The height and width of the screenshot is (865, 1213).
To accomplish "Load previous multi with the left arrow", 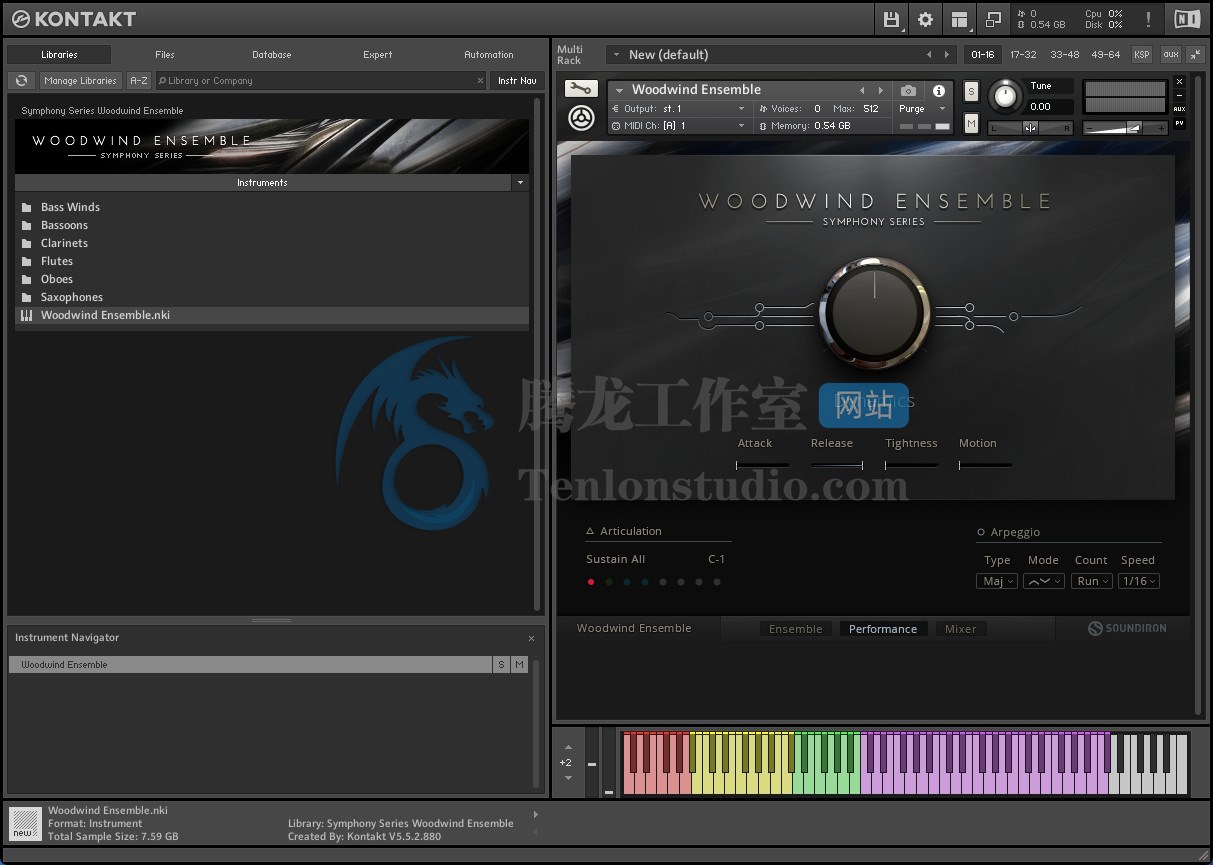I will pyautogui.click(x=929, y=55).
